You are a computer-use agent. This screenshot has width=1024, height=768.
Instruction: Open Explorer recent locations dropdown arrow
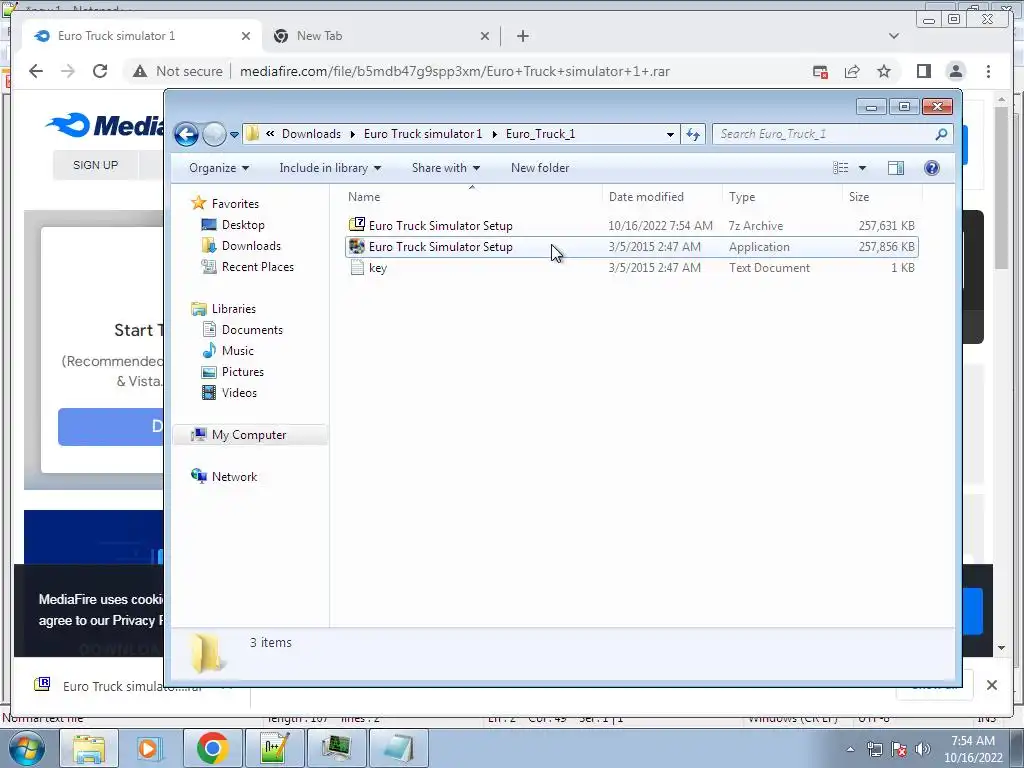[x=234, y=135]
